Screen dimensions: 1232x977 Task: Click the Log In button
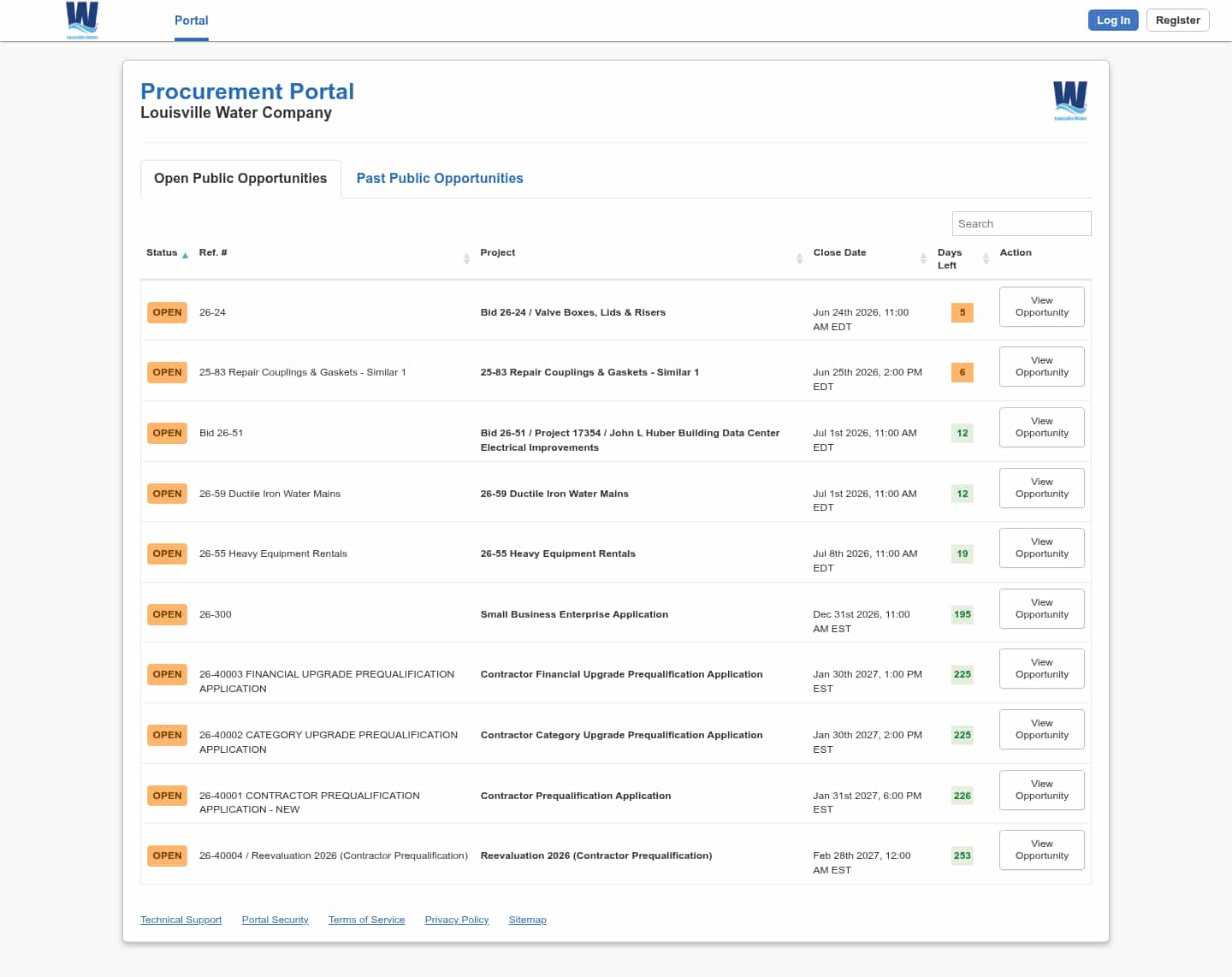tap(1113, 20)
